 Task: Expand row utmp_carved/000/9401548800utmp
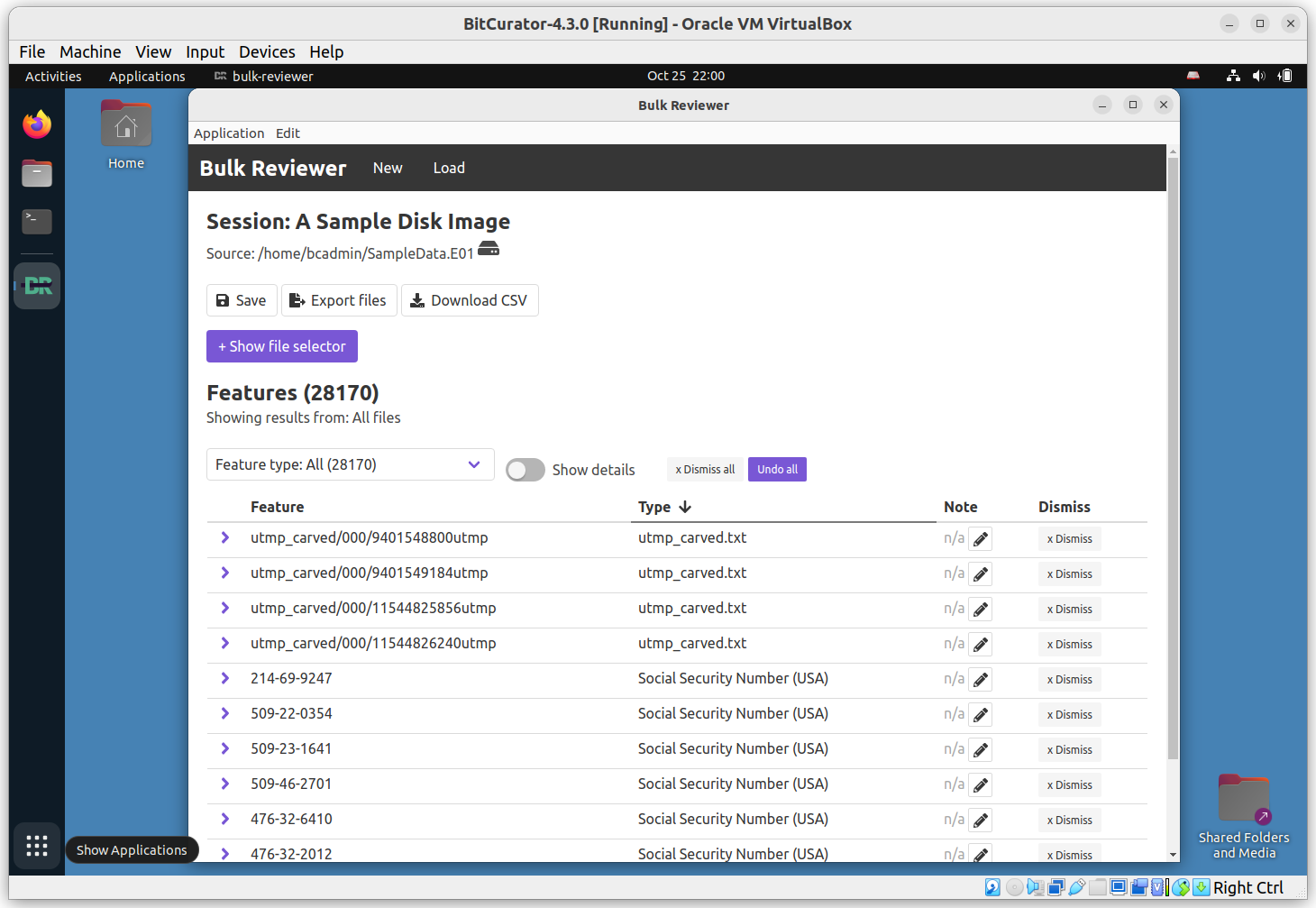(225, 537)
